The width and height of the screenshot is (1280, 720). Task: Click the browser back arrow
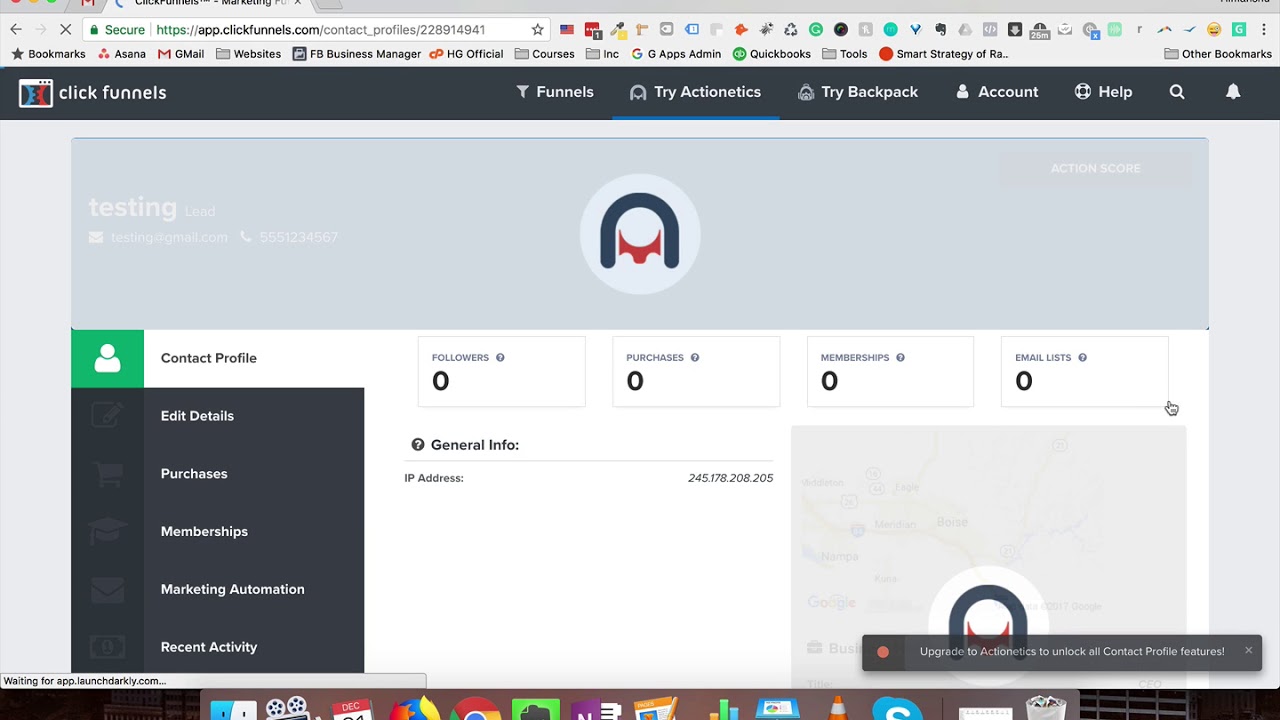pyautogui.click(x=16, y=30)
